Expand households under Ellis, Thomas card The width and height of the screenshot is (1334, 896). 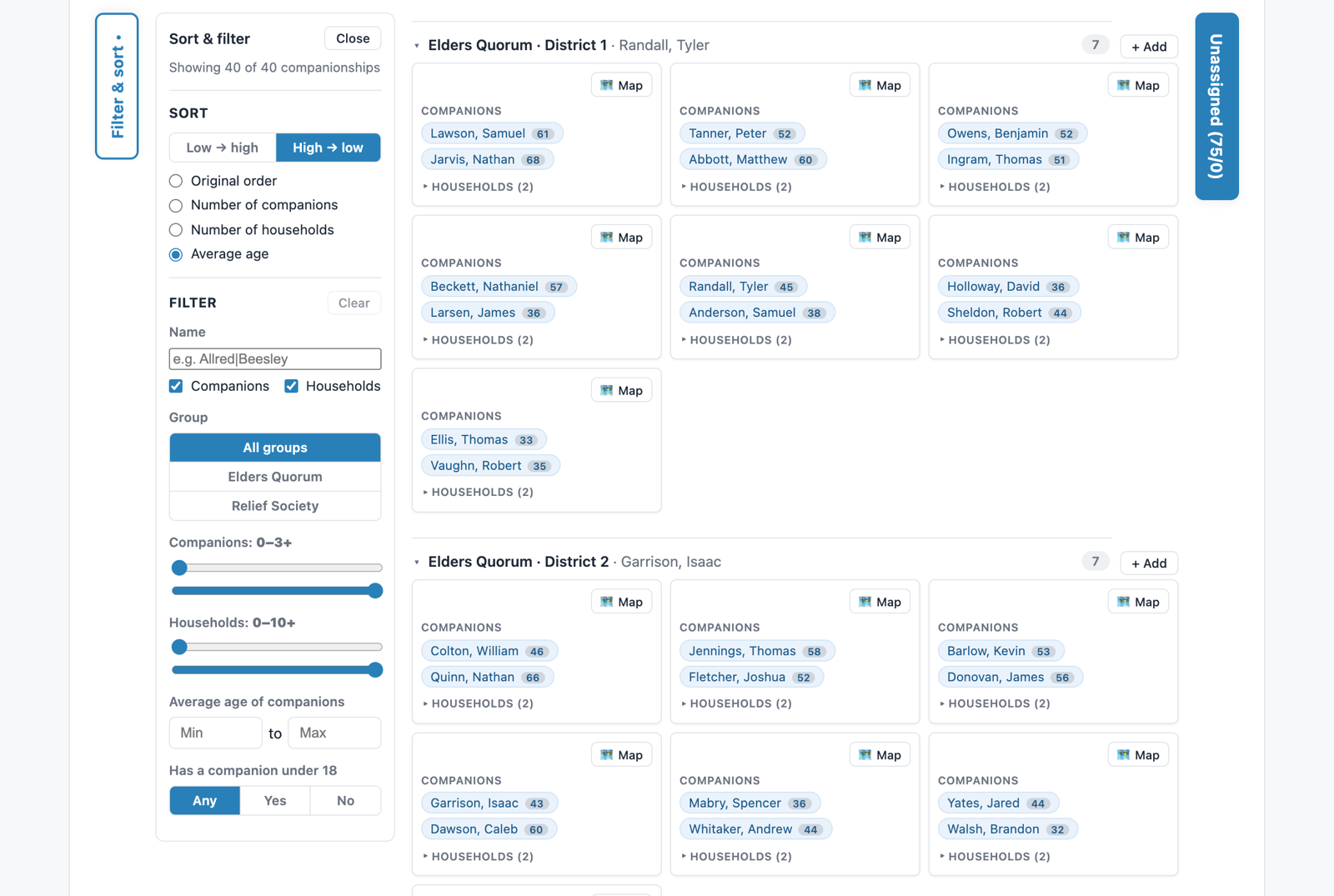478,492
